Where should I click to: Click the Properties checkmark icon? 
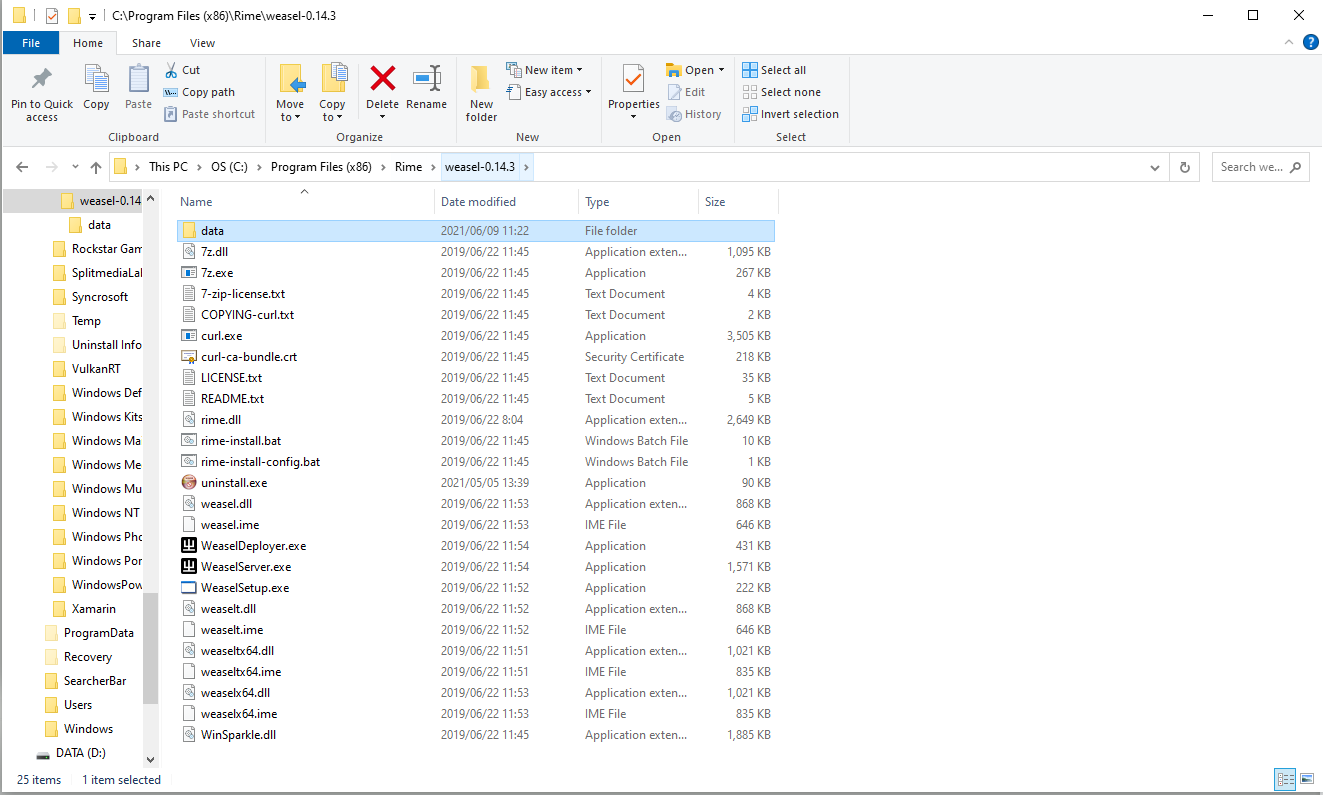click(x=633, y=78)
